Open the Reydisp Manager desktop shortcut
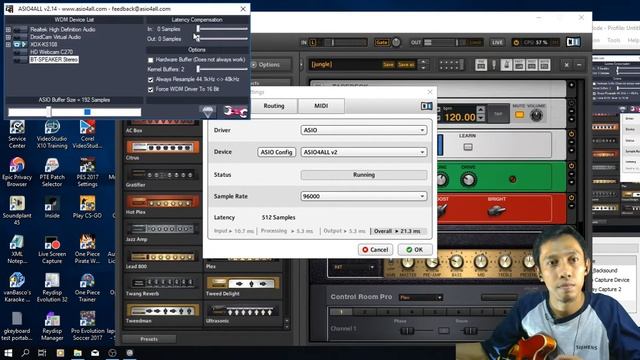Image resolution: width=640 pixels, height=360 pixels. (x=52, y=326)
